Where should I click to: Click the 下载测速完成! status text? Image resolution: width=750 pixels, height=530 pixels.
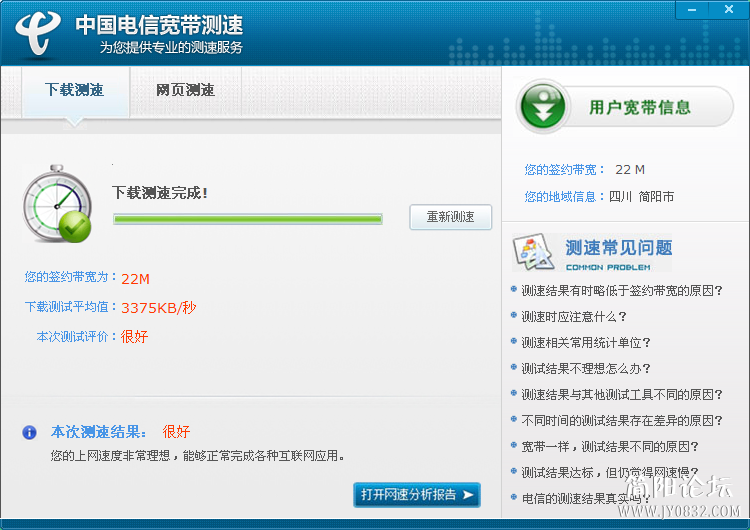160,193
